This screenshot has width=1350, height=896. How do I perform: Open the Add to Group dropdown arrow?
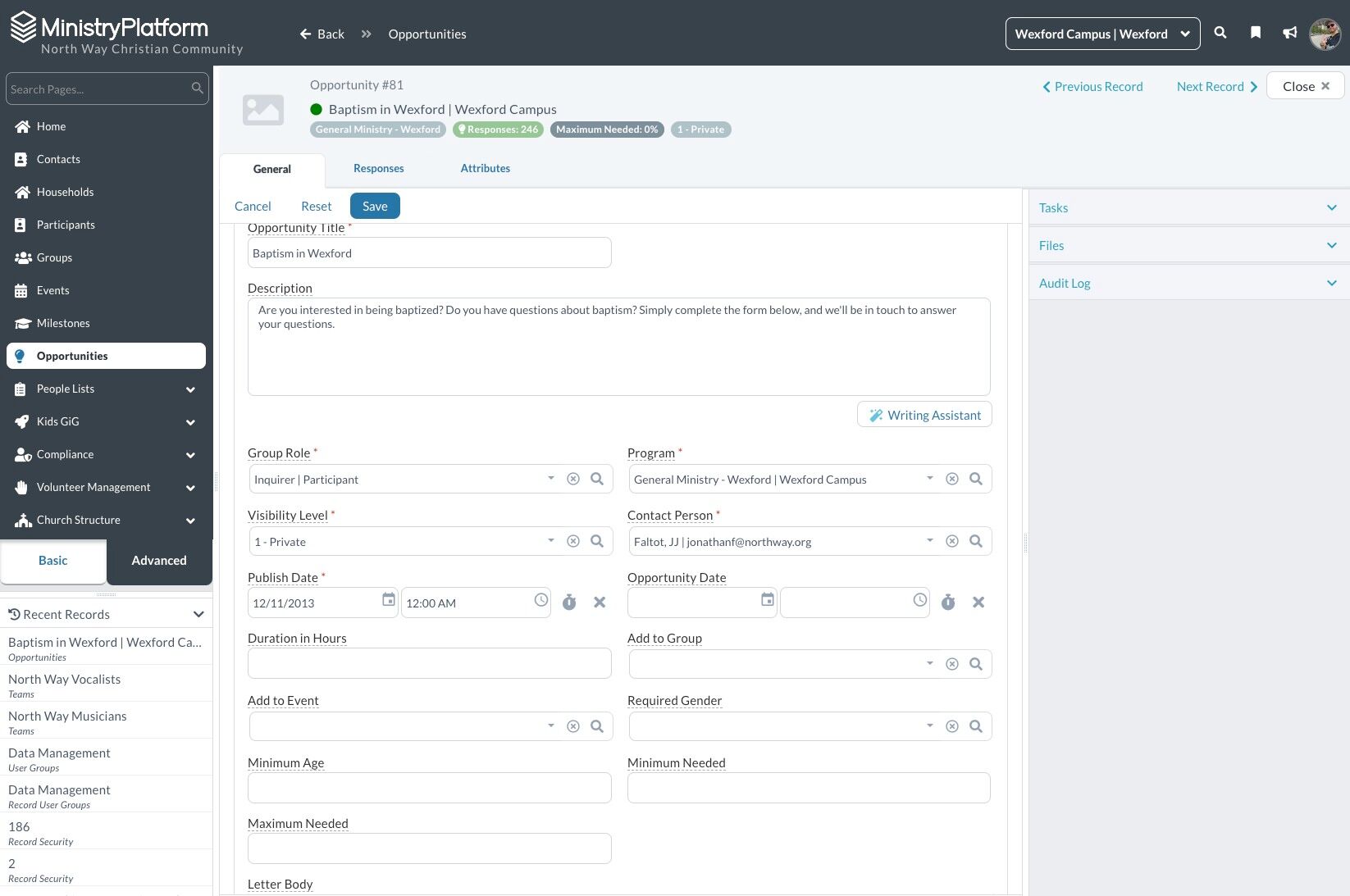click(x=930, y=663)
